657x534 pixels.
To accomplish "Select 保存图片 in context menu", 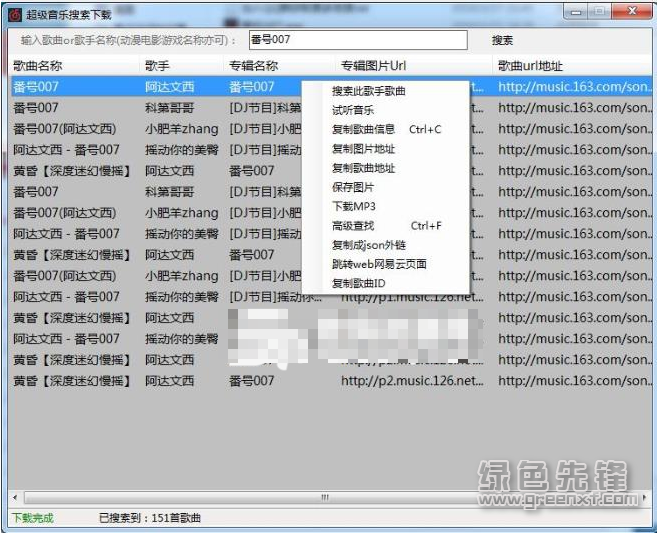I will 352,187.
